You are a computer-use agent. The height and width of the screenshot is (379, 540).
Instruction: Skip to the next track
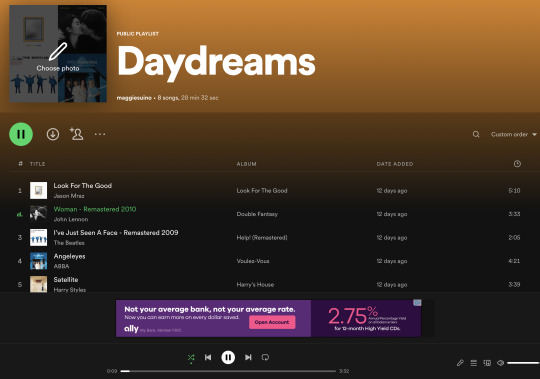coord(248,357)
